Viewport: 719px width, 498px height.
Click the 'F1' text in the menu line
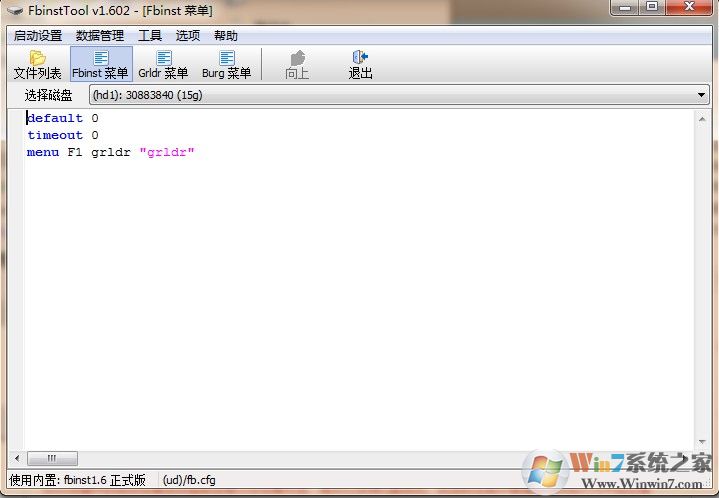click(75, 152)
